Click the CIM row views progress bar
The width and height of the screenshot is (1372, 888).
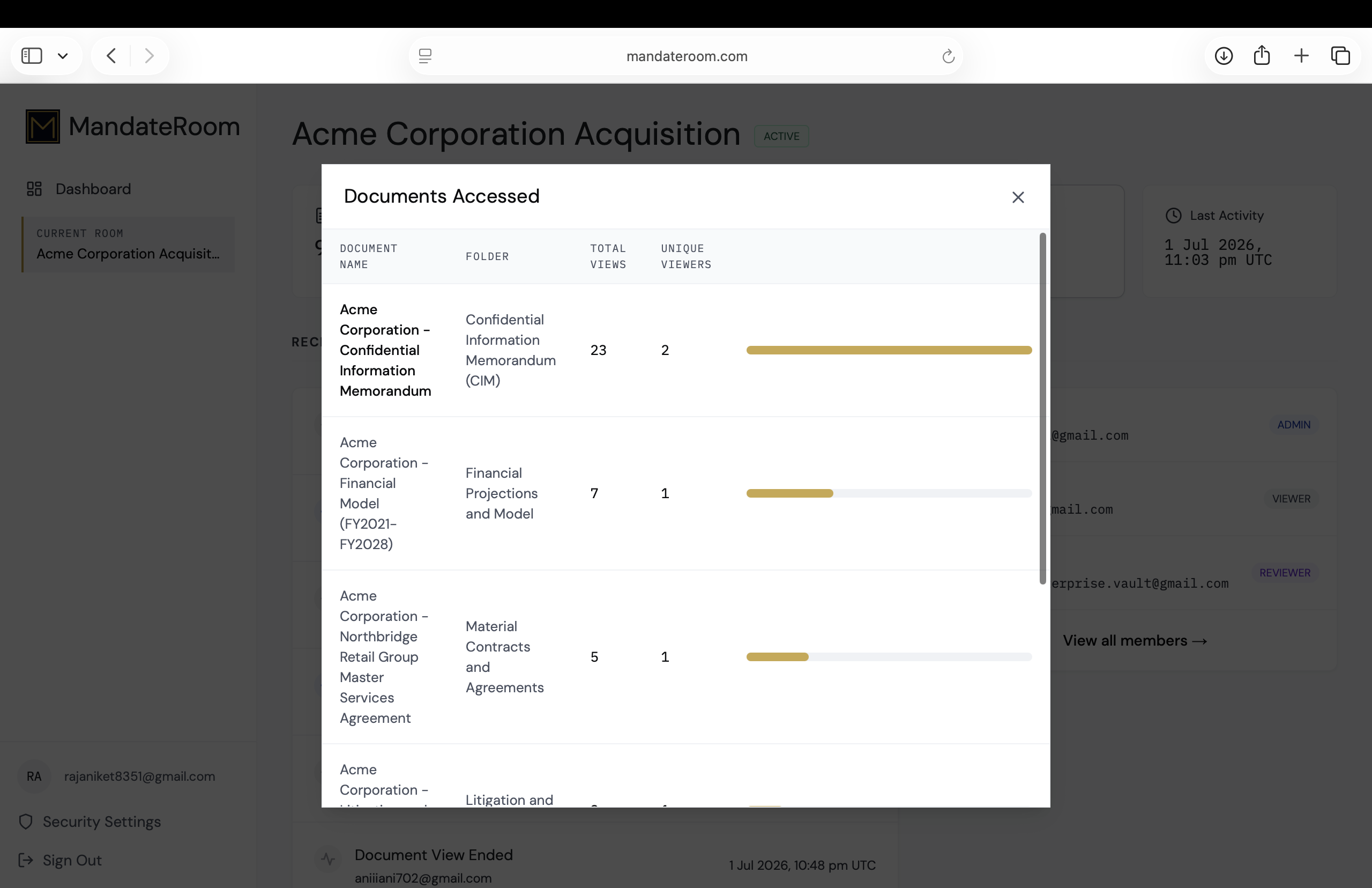coord(889,350)
